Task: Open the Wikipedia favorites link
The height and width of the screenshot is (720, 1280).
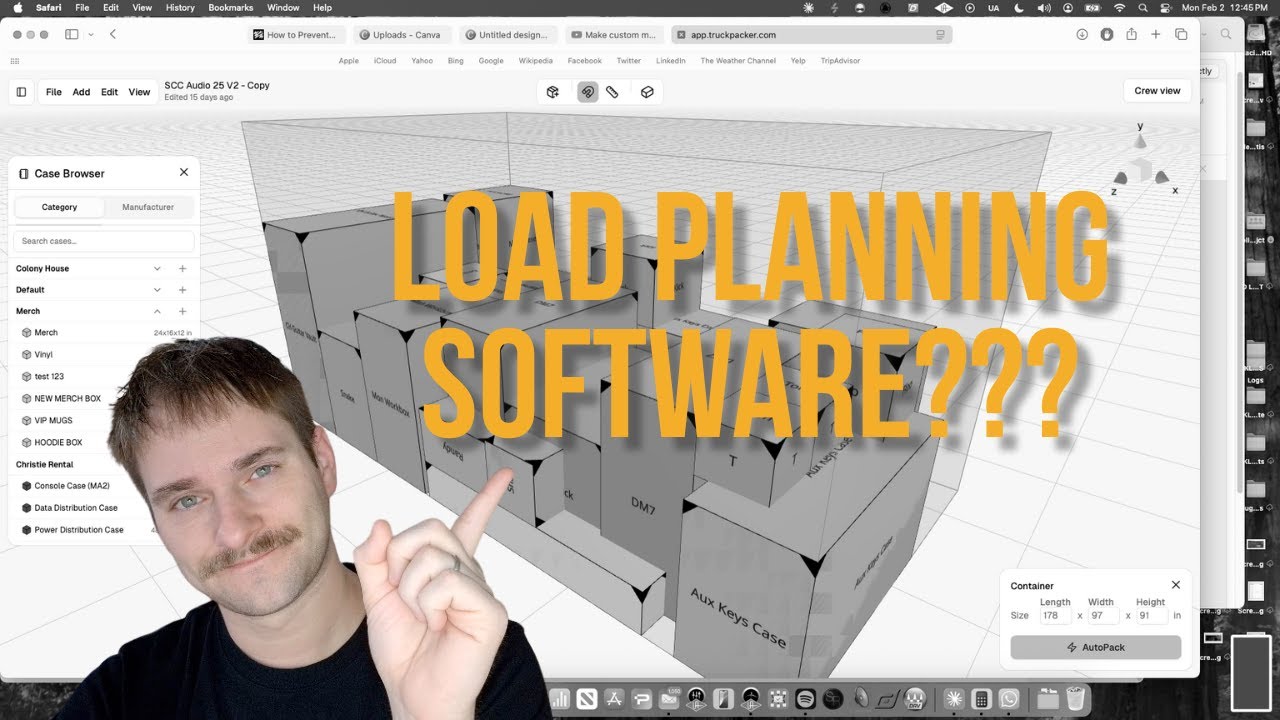Action: (x=535, y=60)
